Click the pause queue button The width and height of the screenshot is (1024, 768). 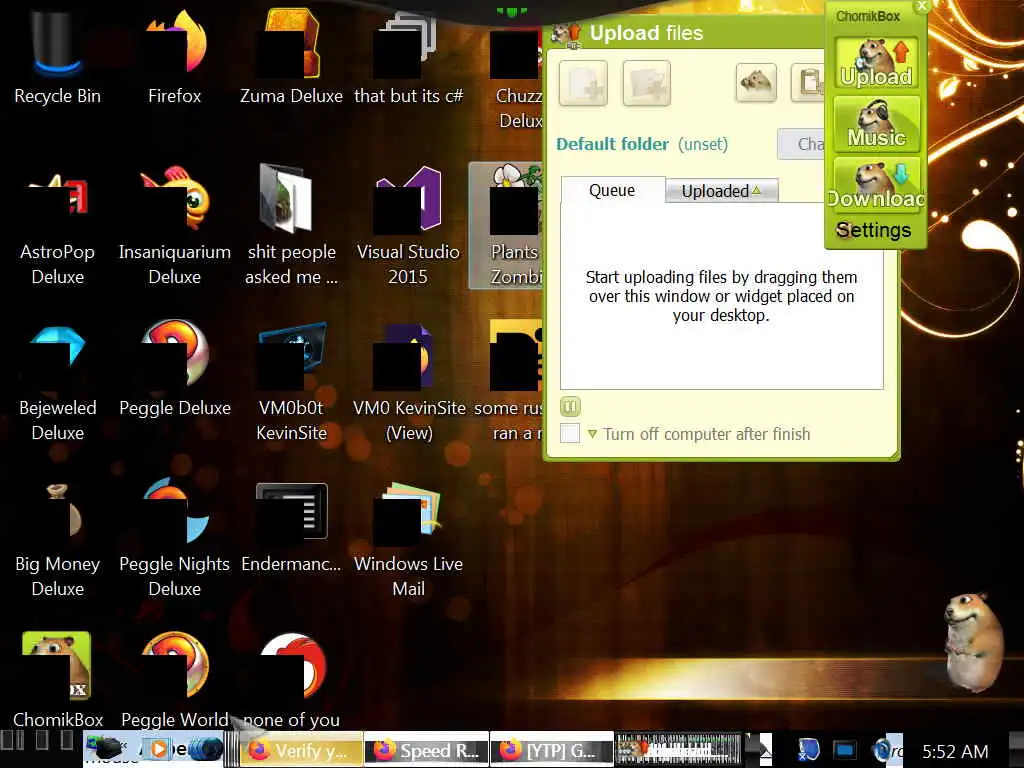(570, 407)
